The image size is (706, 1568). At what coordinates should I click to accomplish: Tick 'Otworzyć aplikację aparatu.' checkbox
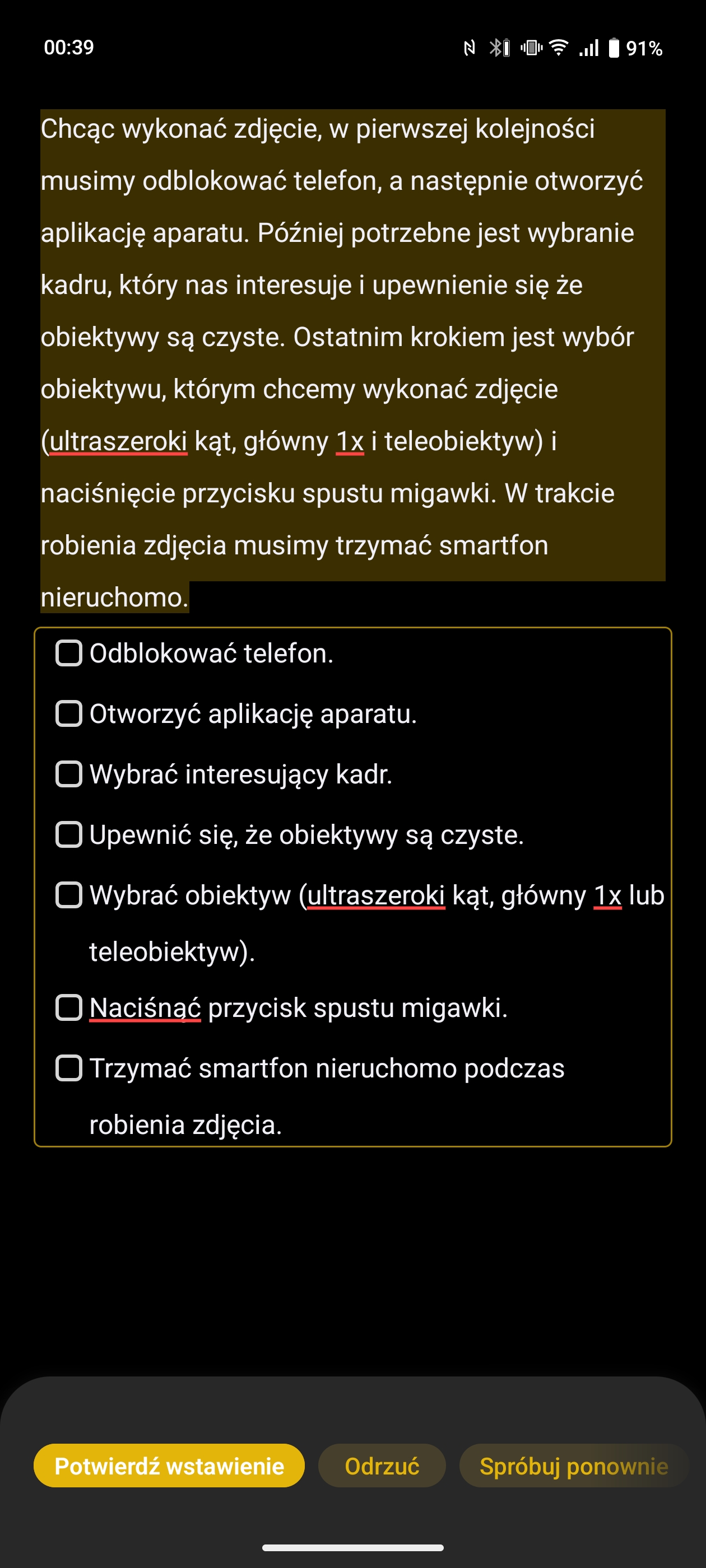(69, 713)
